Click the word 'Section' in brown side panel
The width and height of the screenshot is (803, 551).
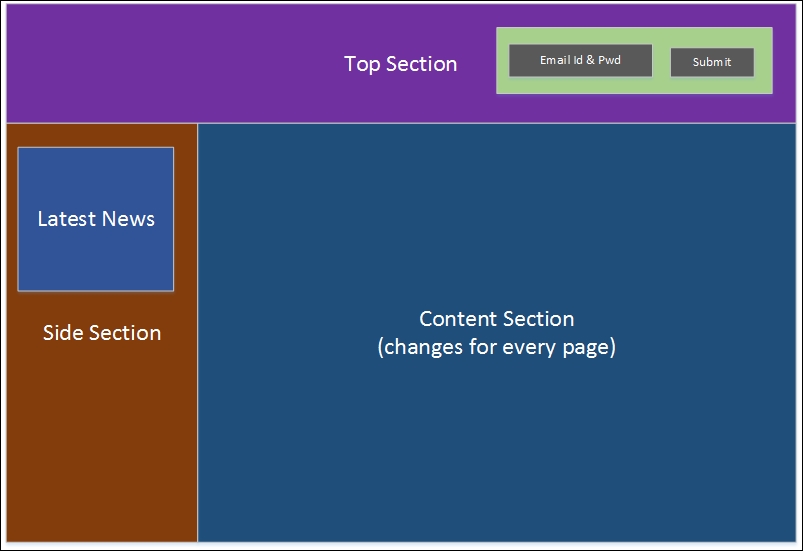tap(125, 333)
